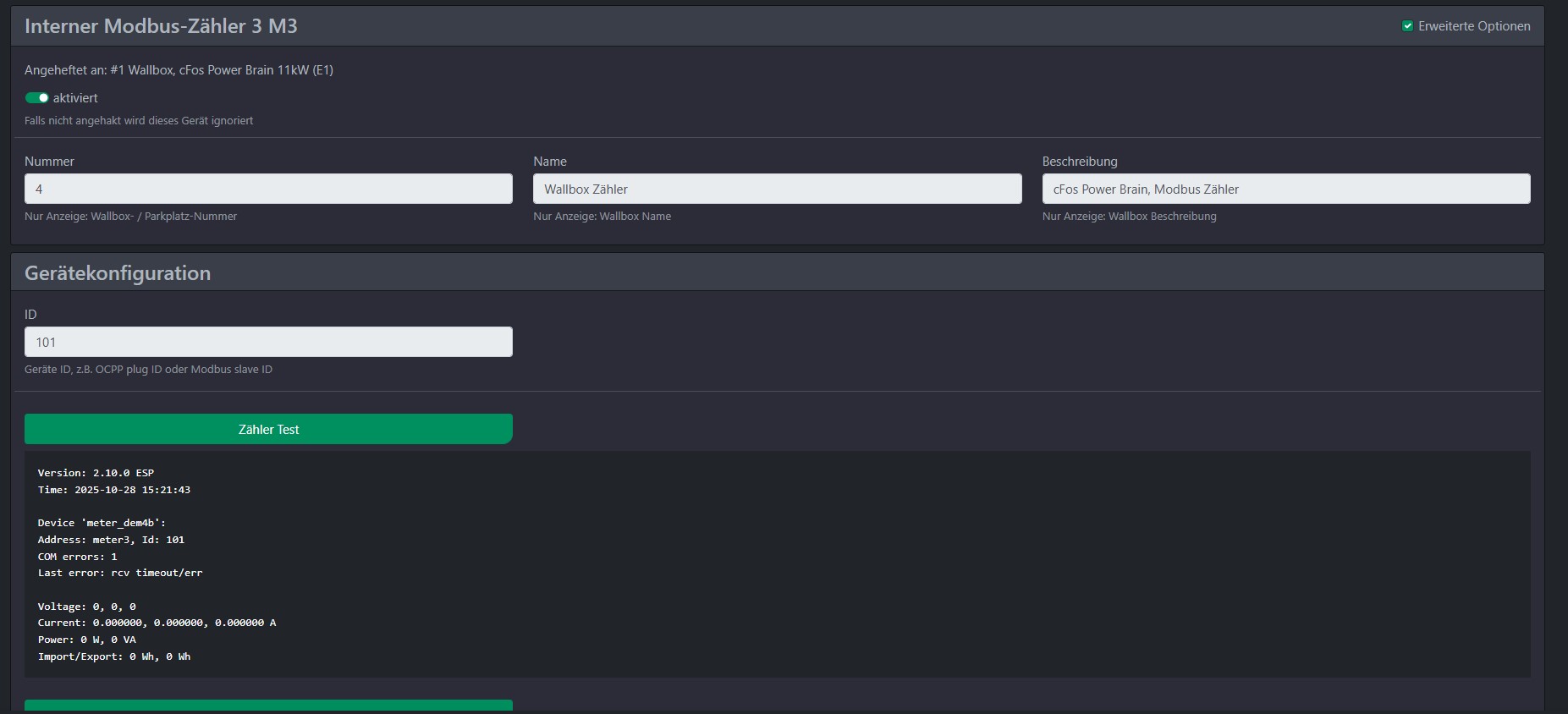This screenshot has width=1568, height=714.
Task: Click the Import/Export Wh output line
Action: tap(114, 656)
